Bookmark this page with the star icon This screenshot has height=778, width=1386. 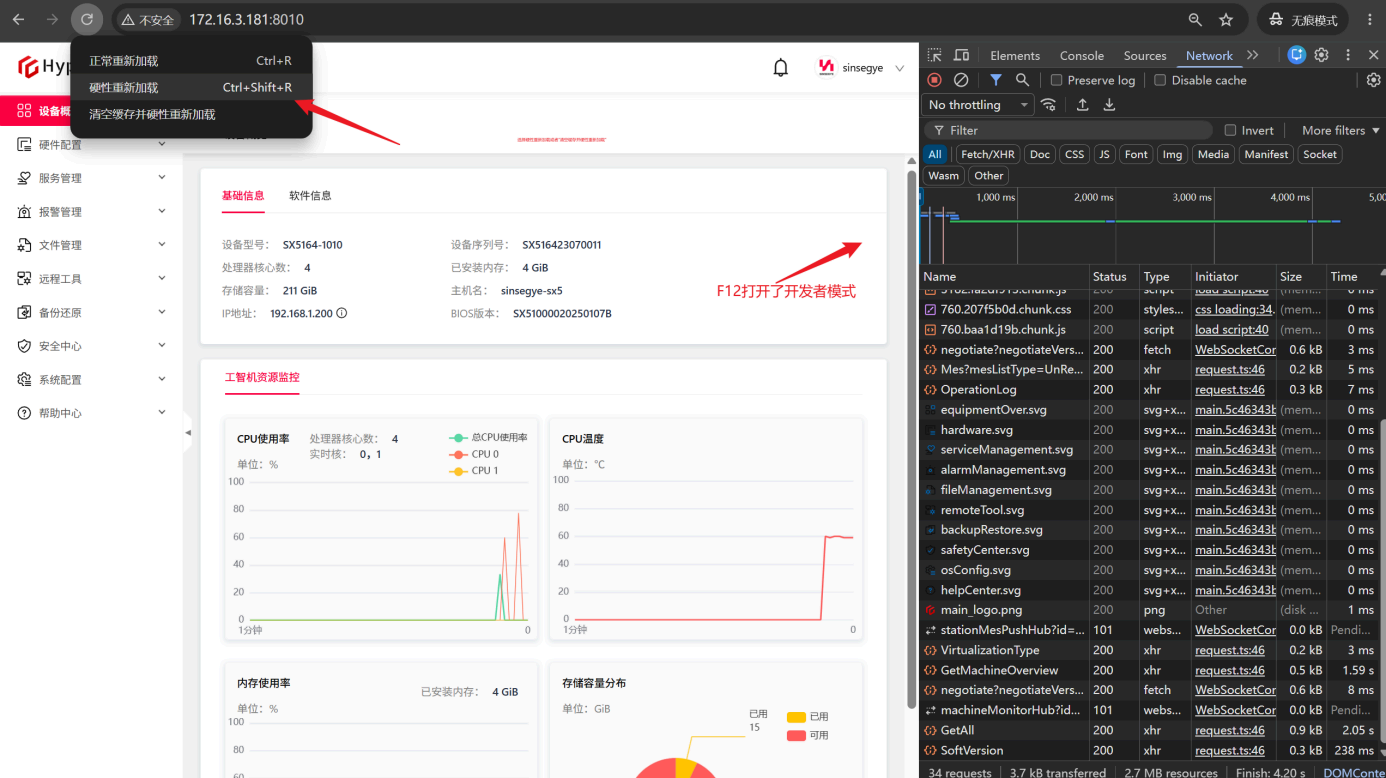[1226, 19]
